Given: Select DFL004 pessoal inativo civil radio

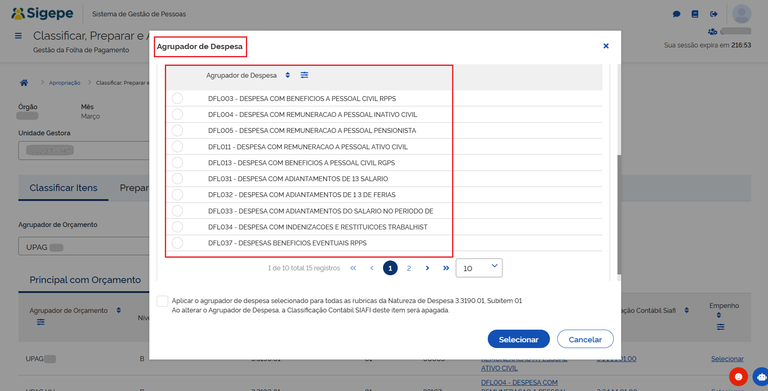Looking at the screenshot, I should pos(177,114).
